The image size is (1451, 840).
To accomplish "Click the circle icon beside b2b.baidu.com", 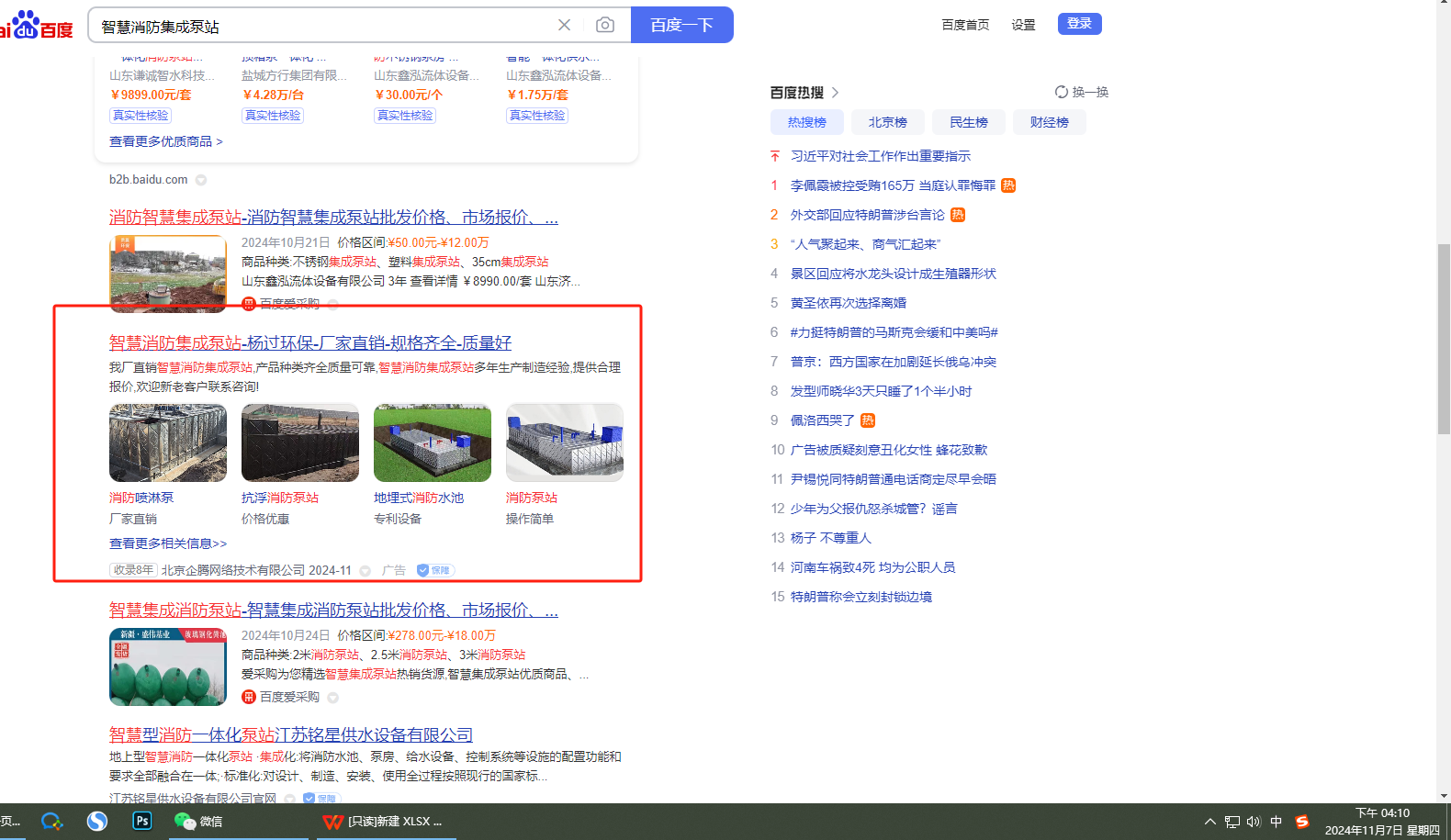I will pyautogui.click(x=201, y=180).
